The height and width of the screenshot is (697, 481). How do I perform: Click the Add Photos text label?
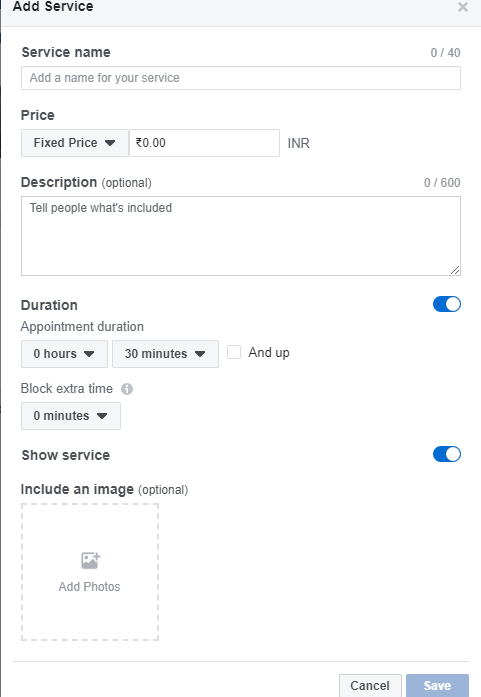pos(89,587)
